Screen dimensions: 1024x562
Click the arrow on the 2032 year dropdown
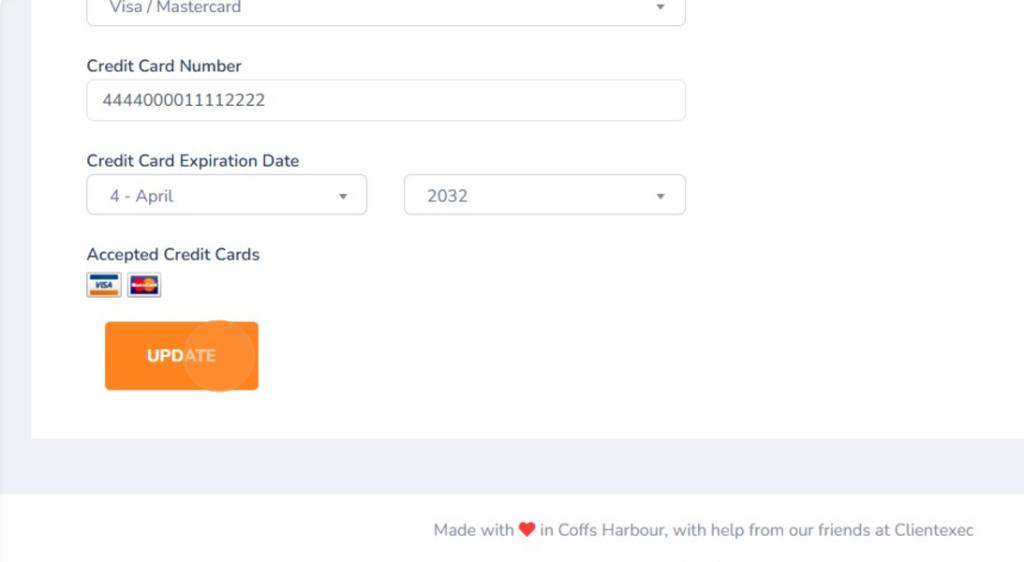[x=660, y=196]
